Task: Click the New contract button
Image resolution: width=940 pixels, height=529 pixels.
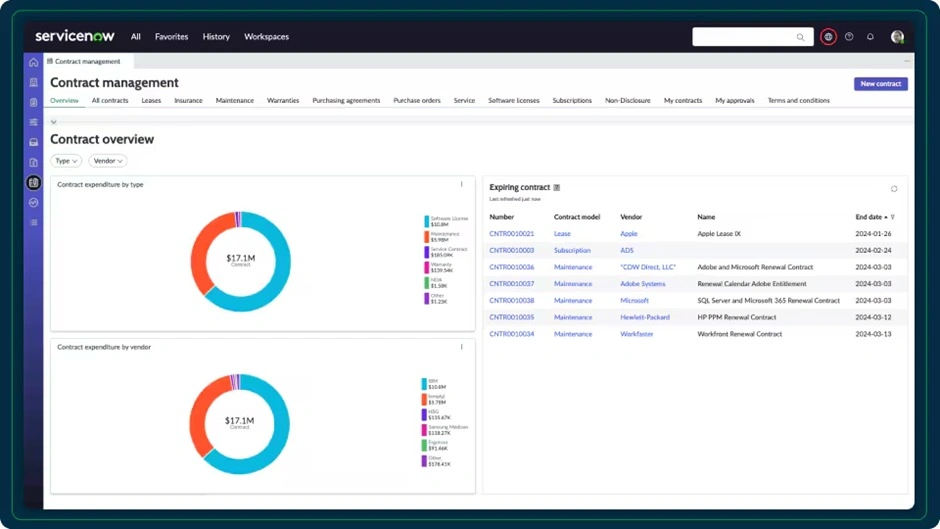Action: pyautogui.click(x=880, y=84)
